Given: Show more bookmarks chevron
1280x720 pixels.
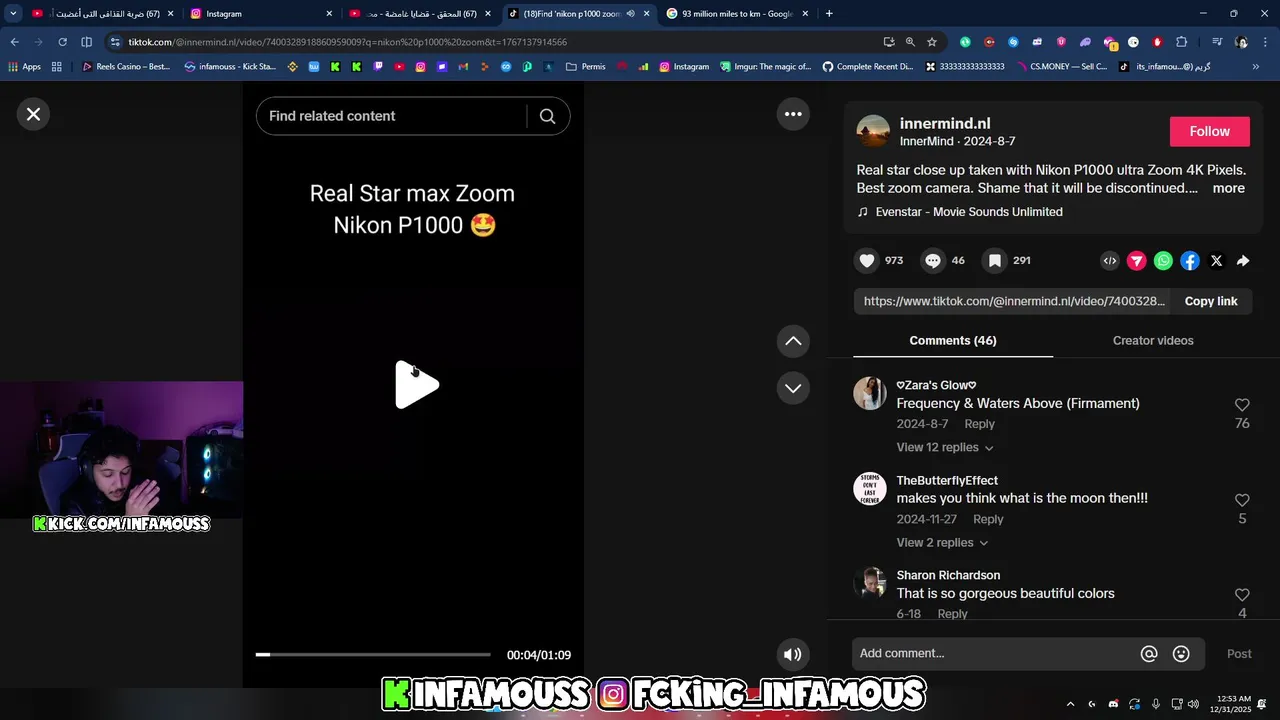Looking at the screenshot, I should coord(1256,67).
